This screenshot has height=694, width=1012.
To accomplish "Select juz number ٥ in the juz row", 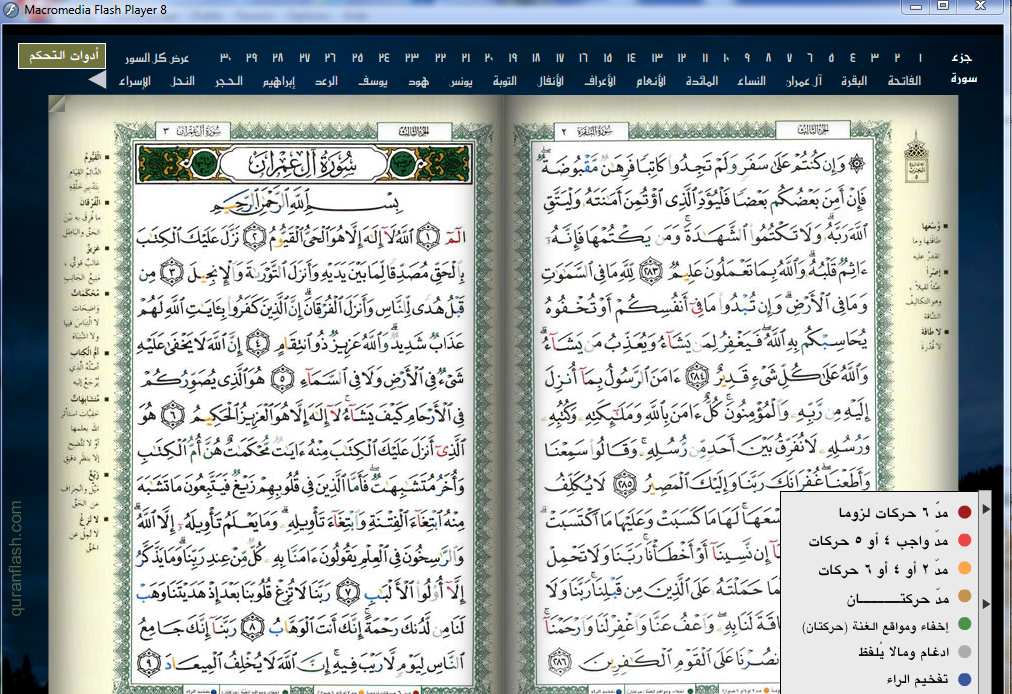I will pyautogui.click(x=831, y=57).
